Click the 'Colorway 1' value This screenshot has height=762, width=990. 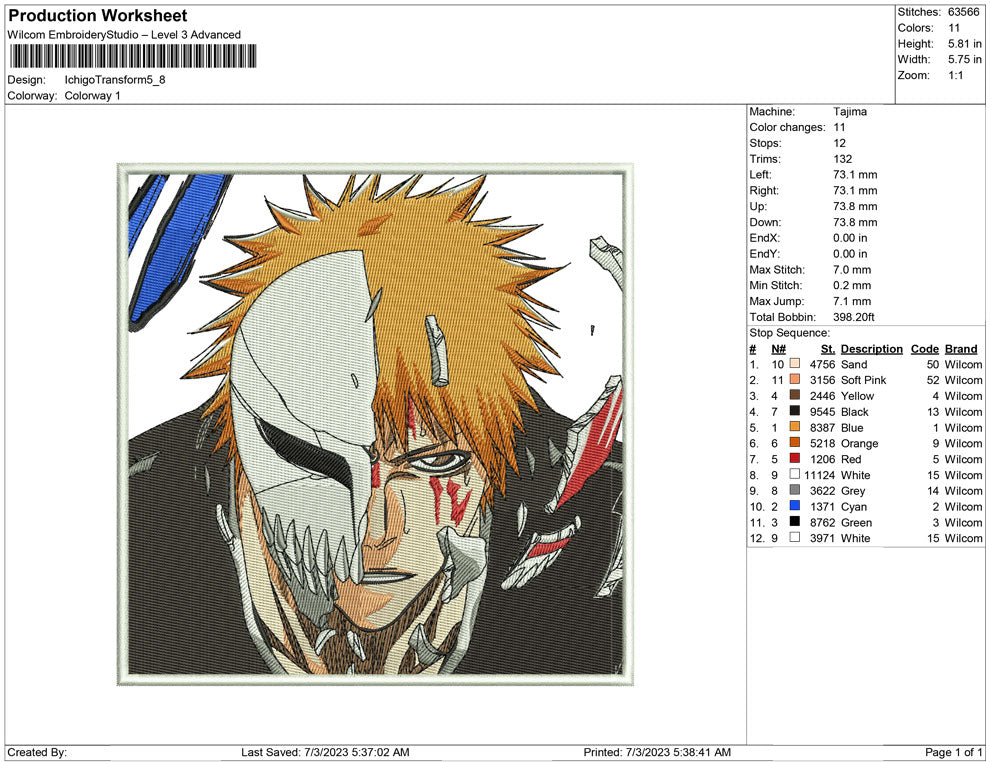[x=92, y=95]
